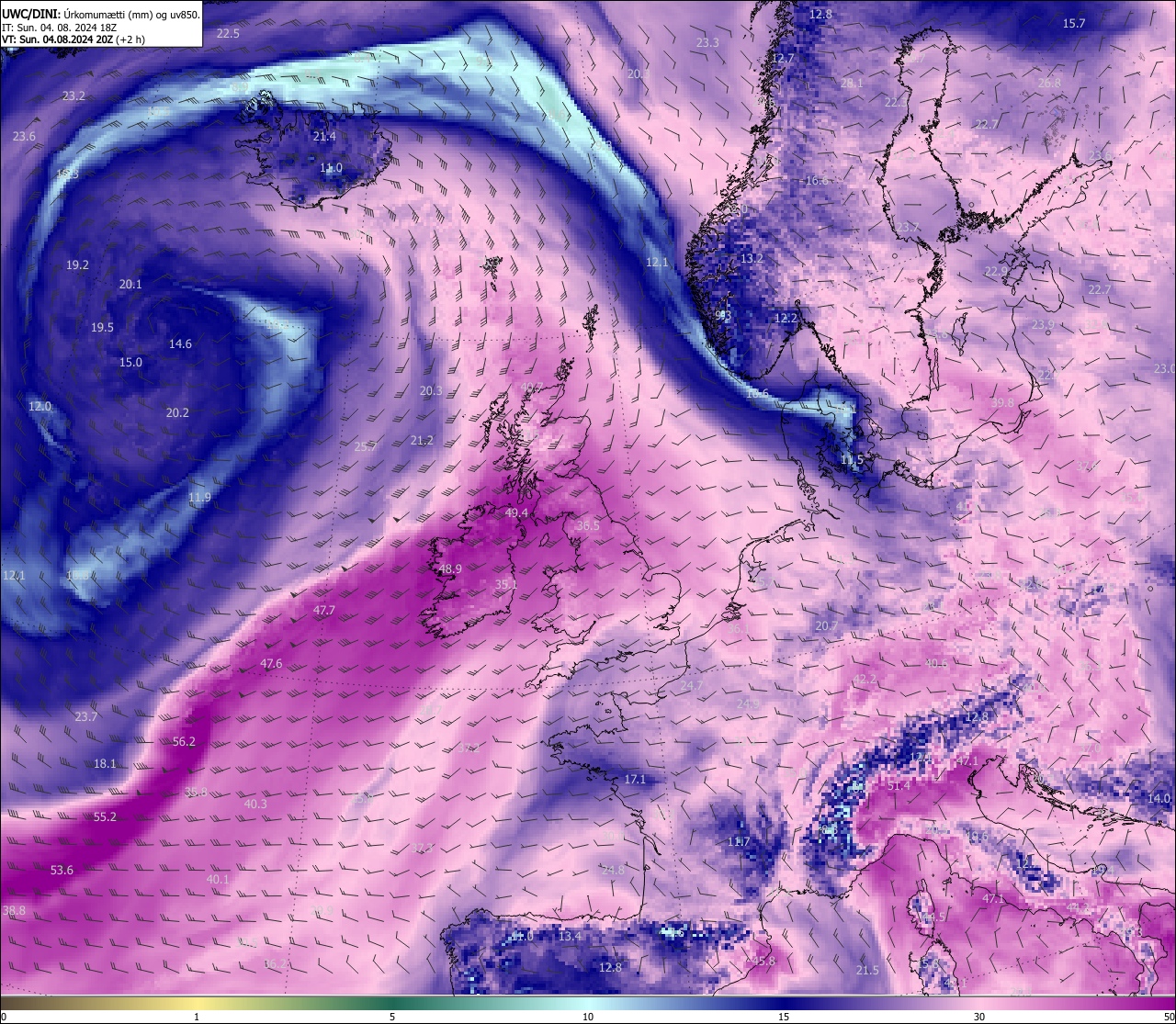1176x1024 pixels.
Task: Click the 11.0 value over Iceland
Action: click(x=331, y=167)
